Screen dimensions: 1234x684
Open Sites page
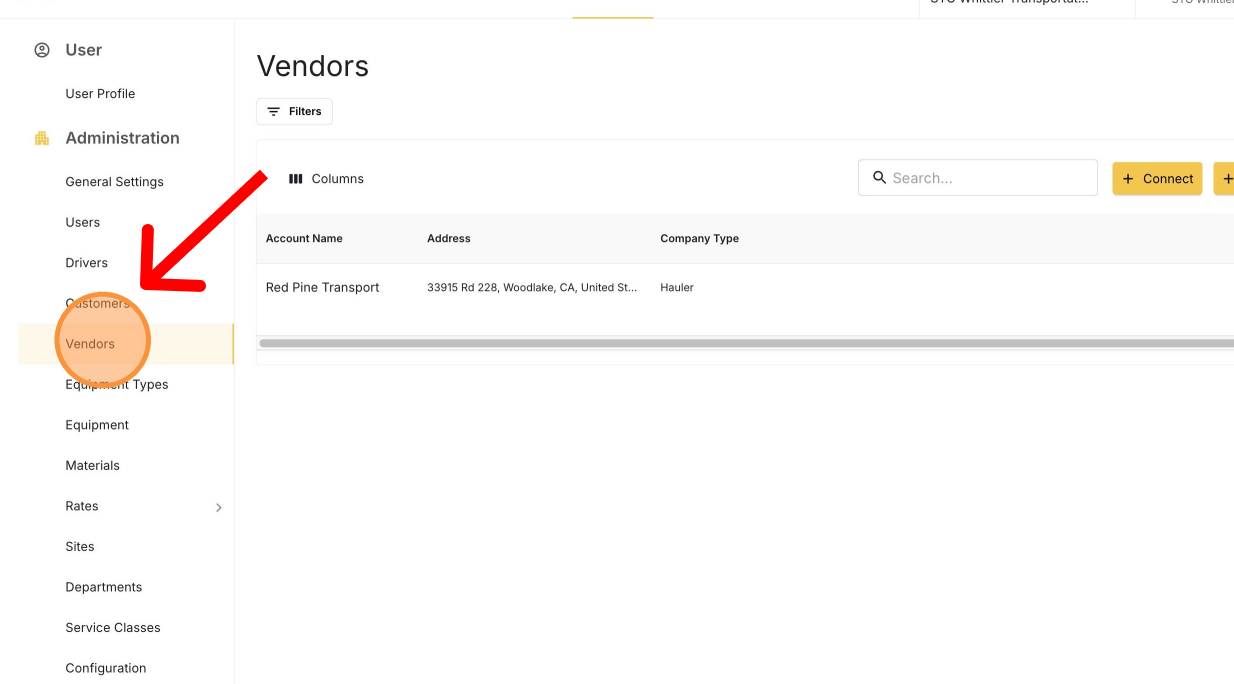pos(80,547)
